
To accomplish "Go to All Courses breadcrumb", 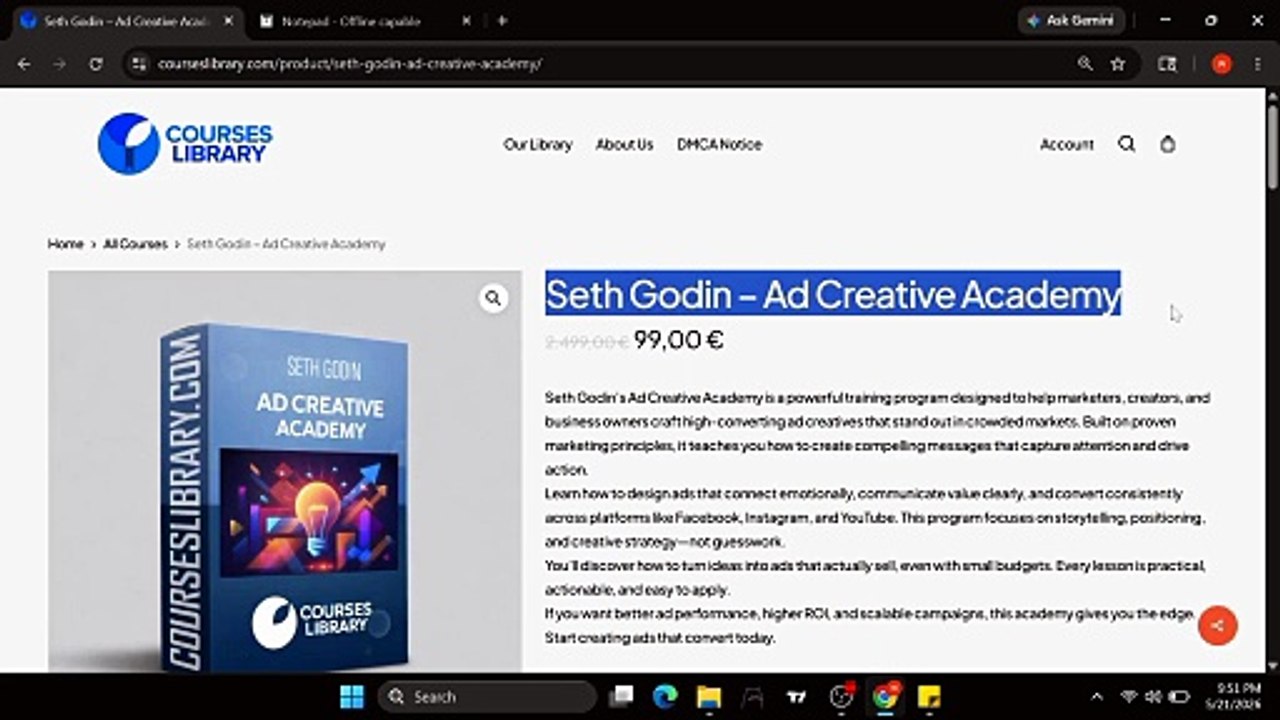I will [x=135, y=244].
